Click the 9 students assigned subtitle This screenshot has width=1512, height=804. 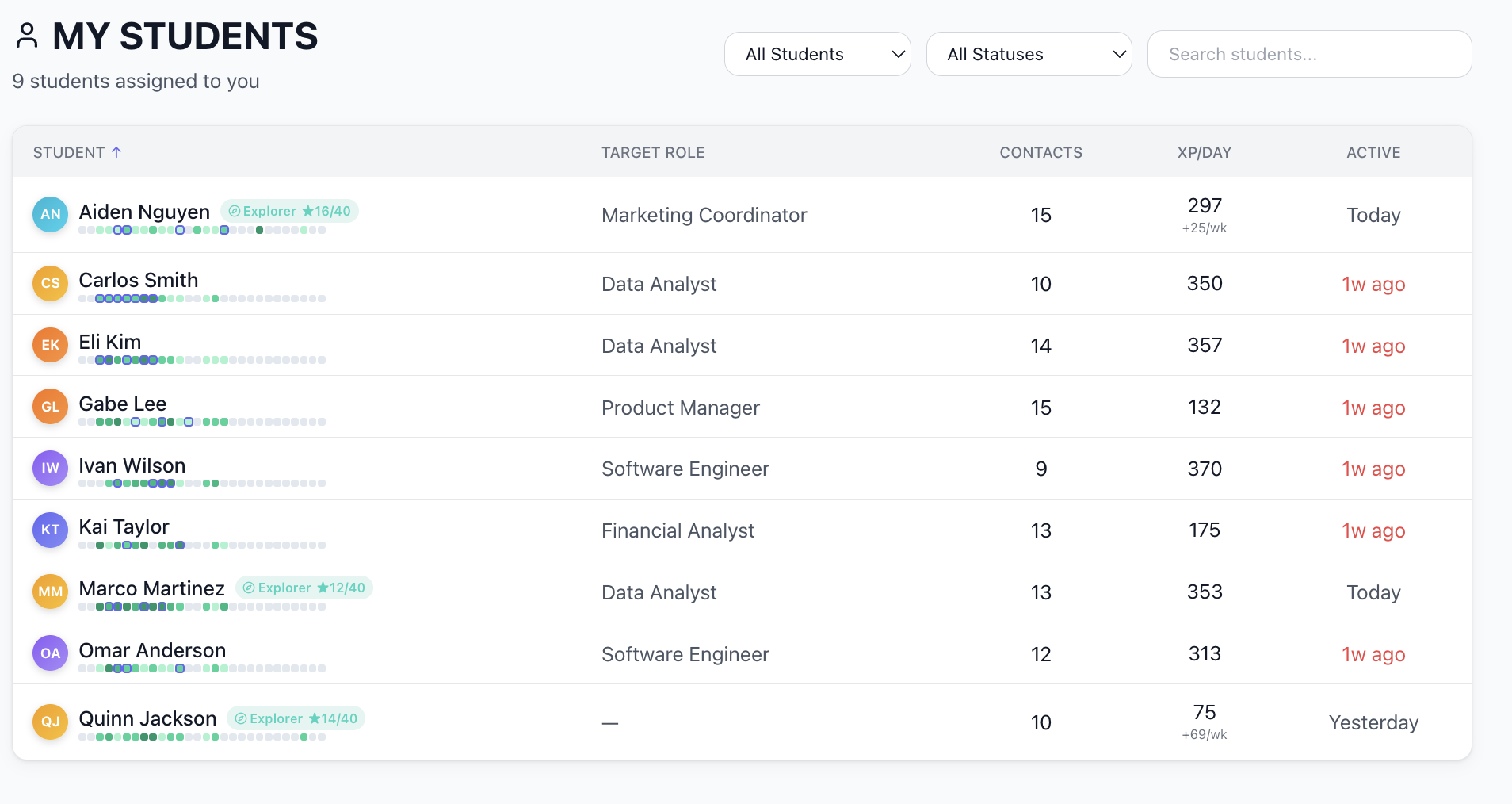pyautogui.click(x=136, y=81)
